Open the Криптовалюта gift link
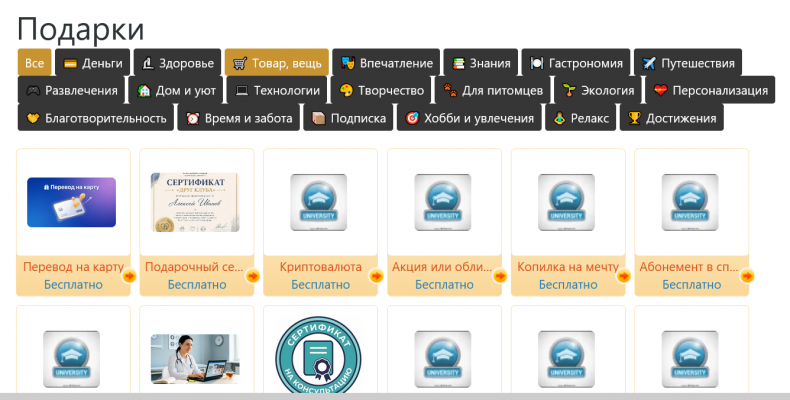The image size is (790, 400). coord(320,266)
